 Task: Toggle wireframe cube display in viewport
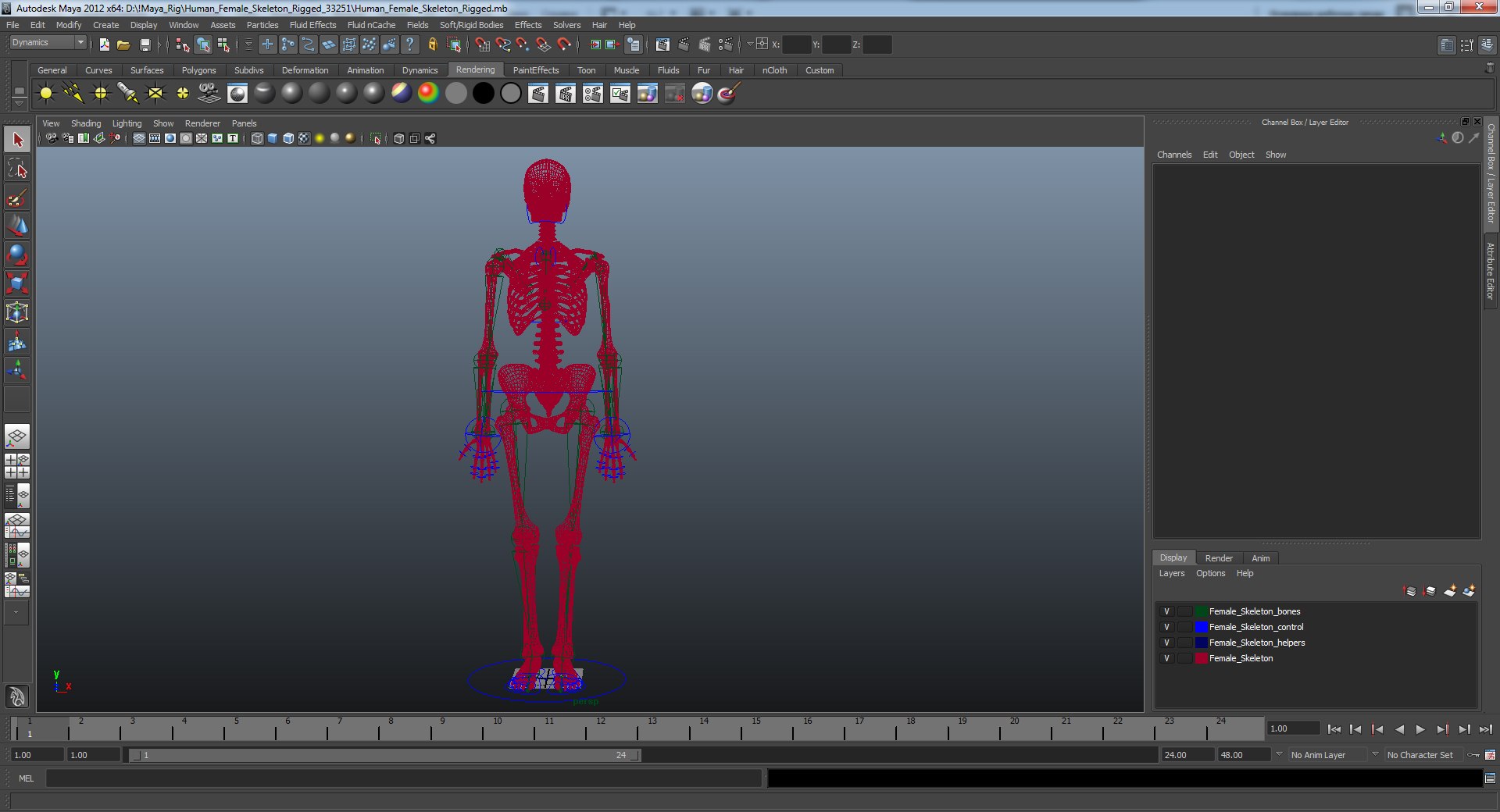point(257,138)
